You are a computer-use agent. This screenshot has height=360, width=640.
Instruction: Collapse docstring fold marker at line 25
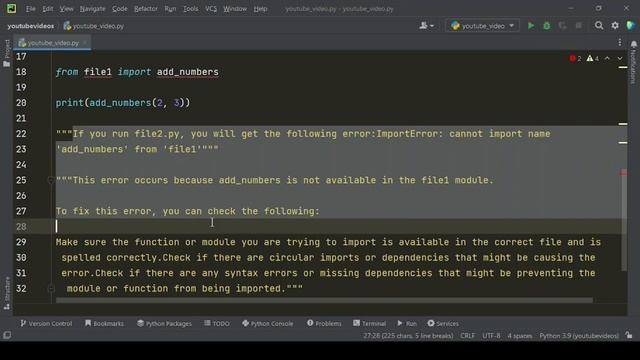tap(51, 180)
